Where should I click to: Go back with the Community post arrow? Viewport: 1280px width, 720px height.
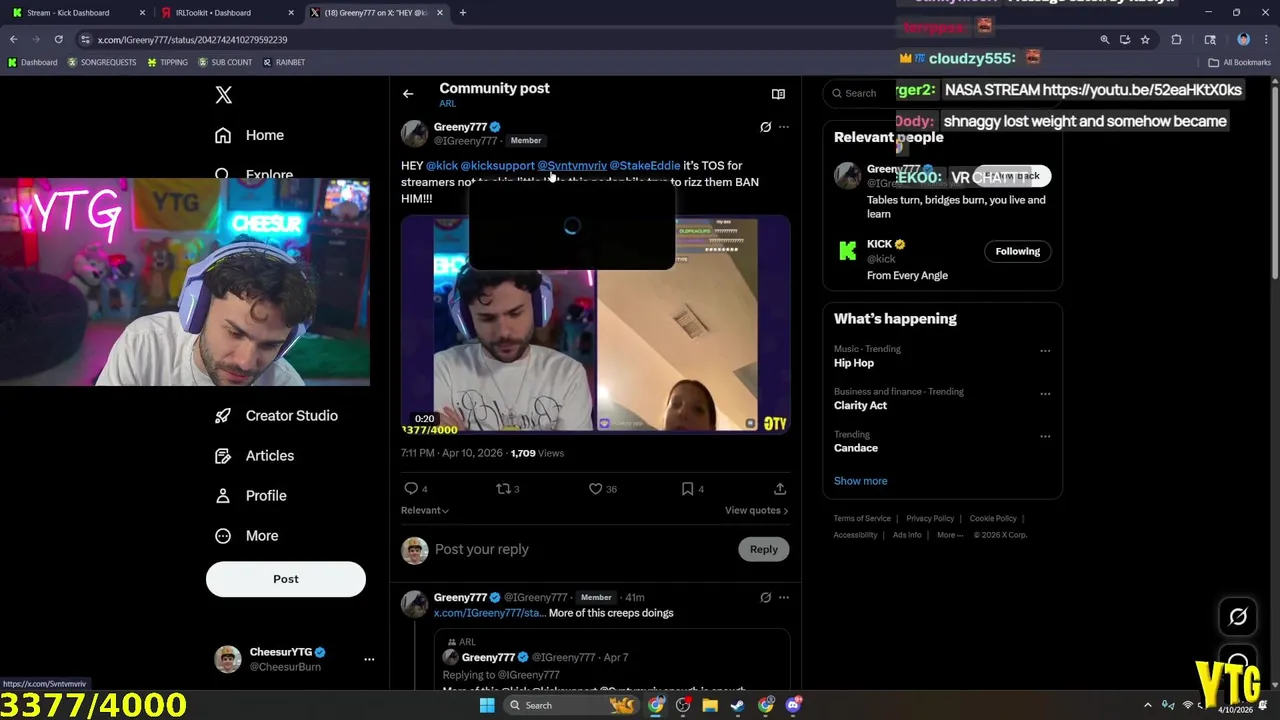pos(408,94)
